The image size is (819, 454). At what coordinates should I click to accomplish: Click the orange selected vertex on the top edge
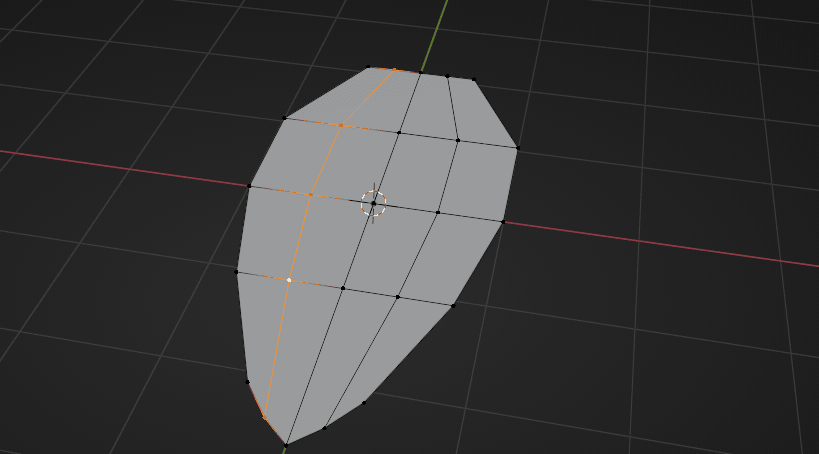click(394, 70)
